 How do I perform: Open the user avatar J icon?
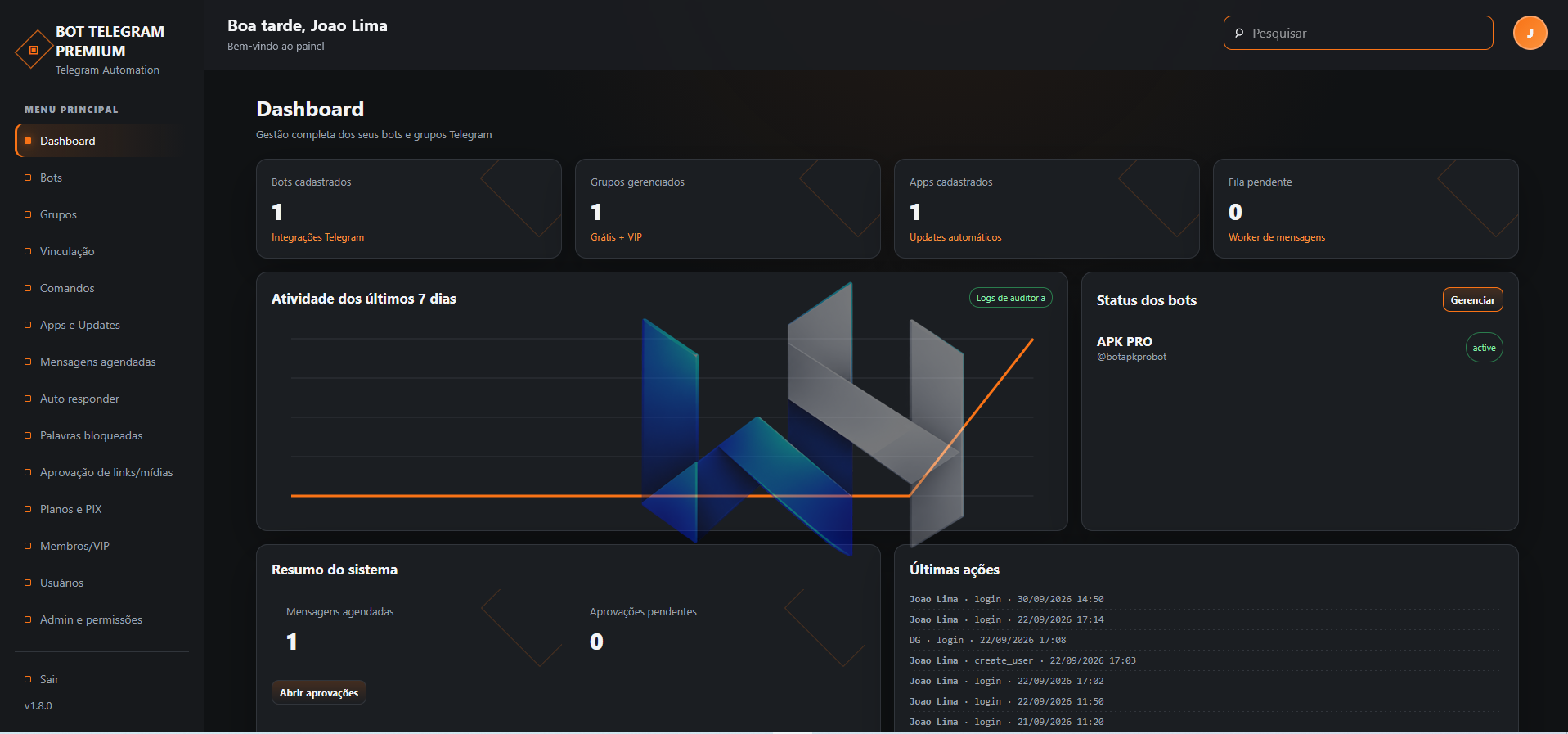tap(1530, 33)
